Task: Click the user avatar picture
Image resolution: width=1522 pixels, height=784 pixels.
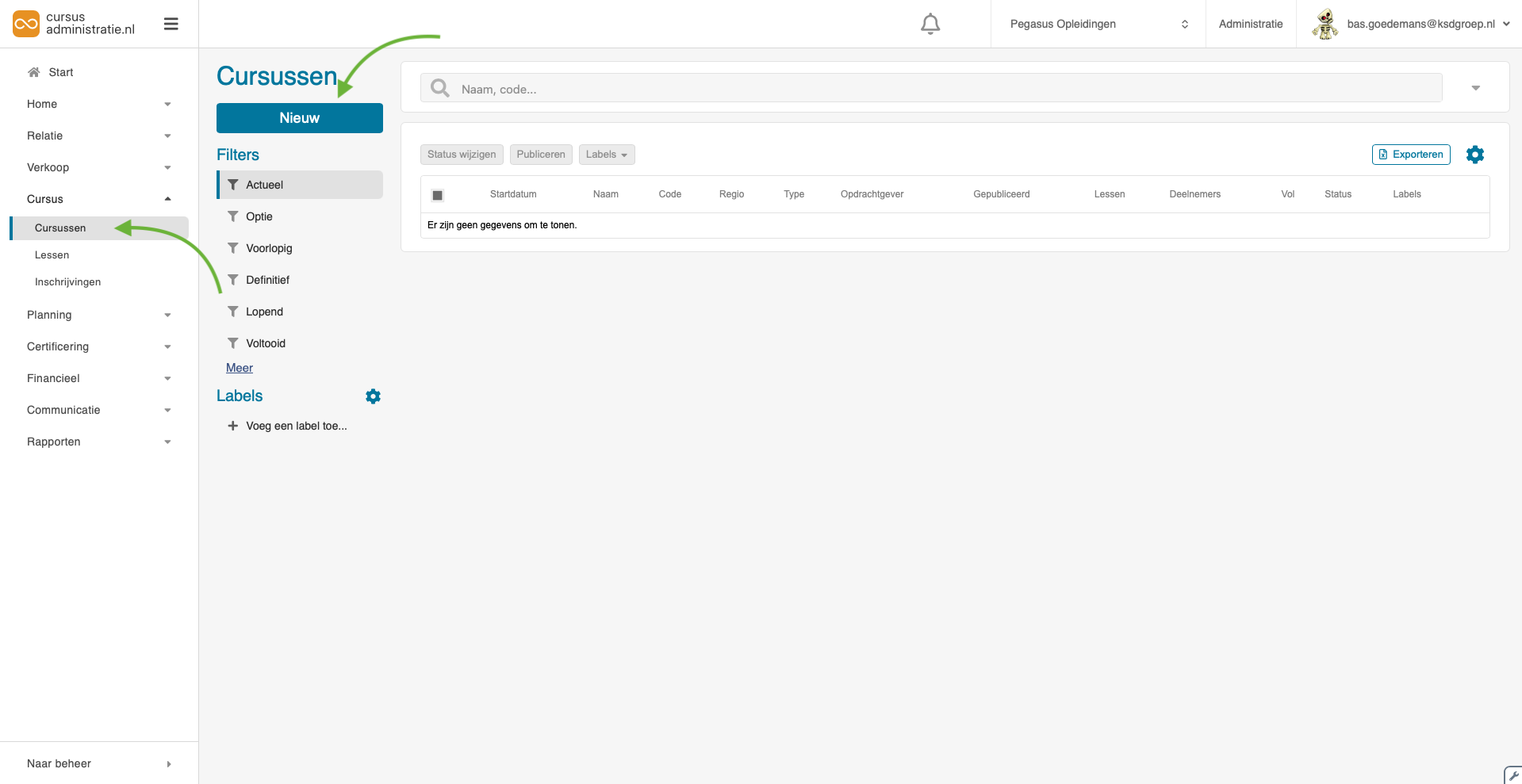Action: pyautogui.click(x=1325, y=25)
